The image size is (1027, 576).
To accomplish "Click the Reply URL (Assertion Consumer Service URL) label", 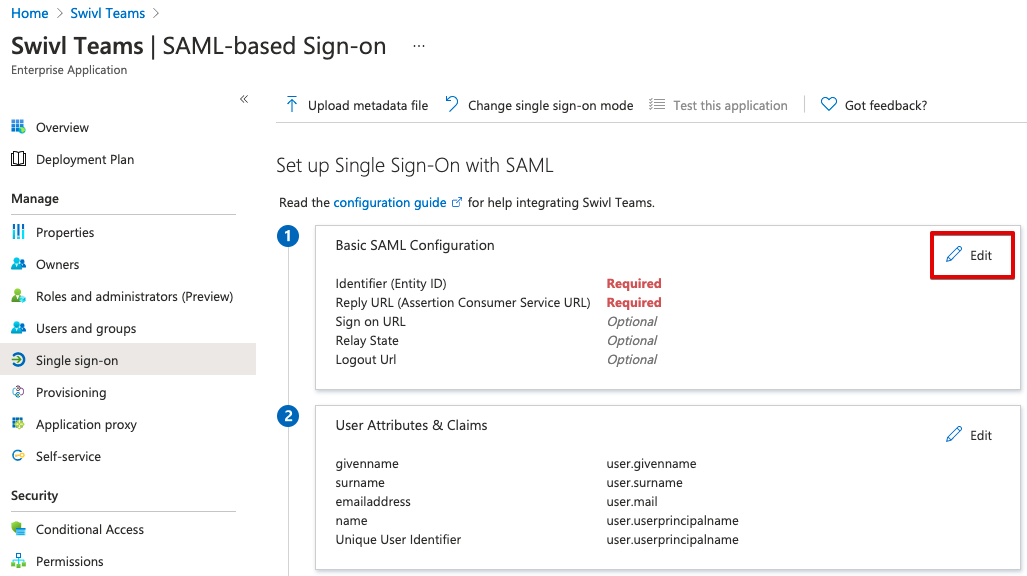I will pyautogui.click(x=463, y=302).
